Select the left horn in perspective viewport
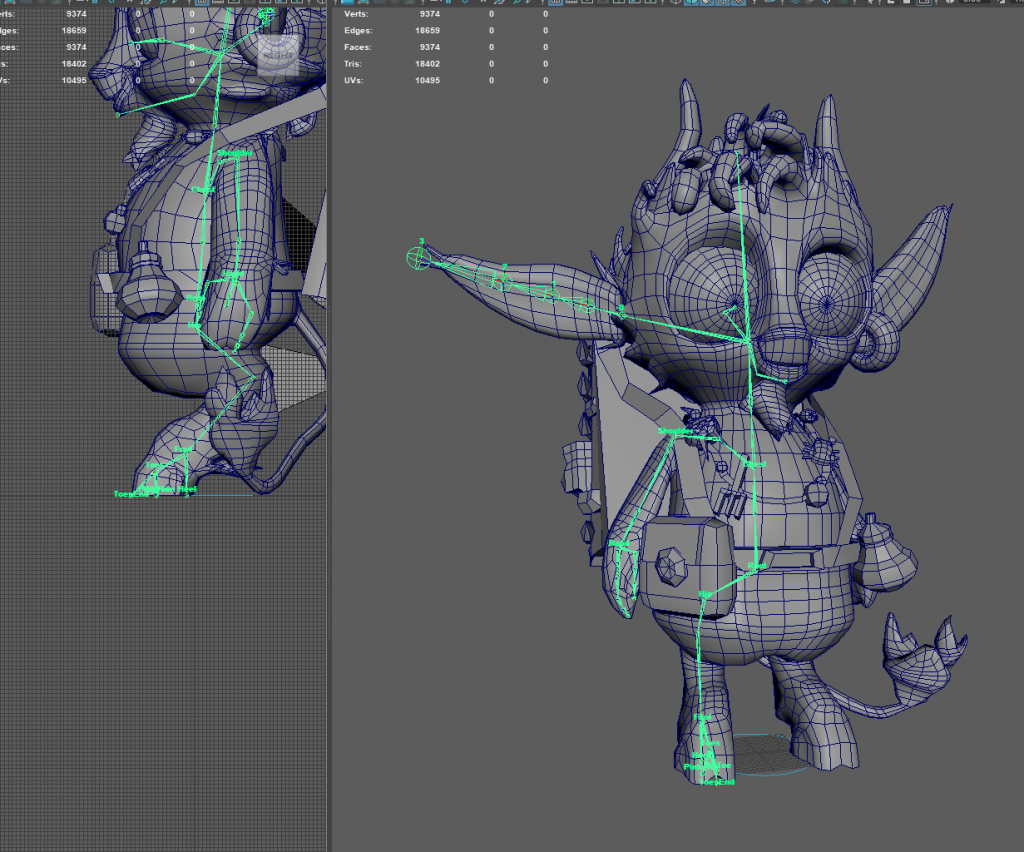This screenshot has height=852, width=1024. click(688, 105)
